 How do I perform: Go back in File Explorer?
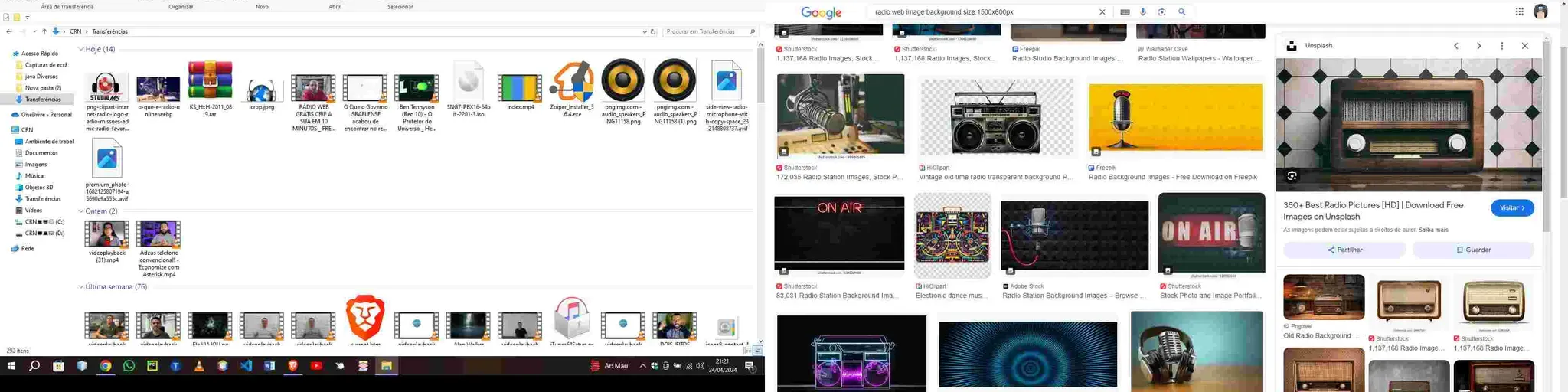(9, 31)
